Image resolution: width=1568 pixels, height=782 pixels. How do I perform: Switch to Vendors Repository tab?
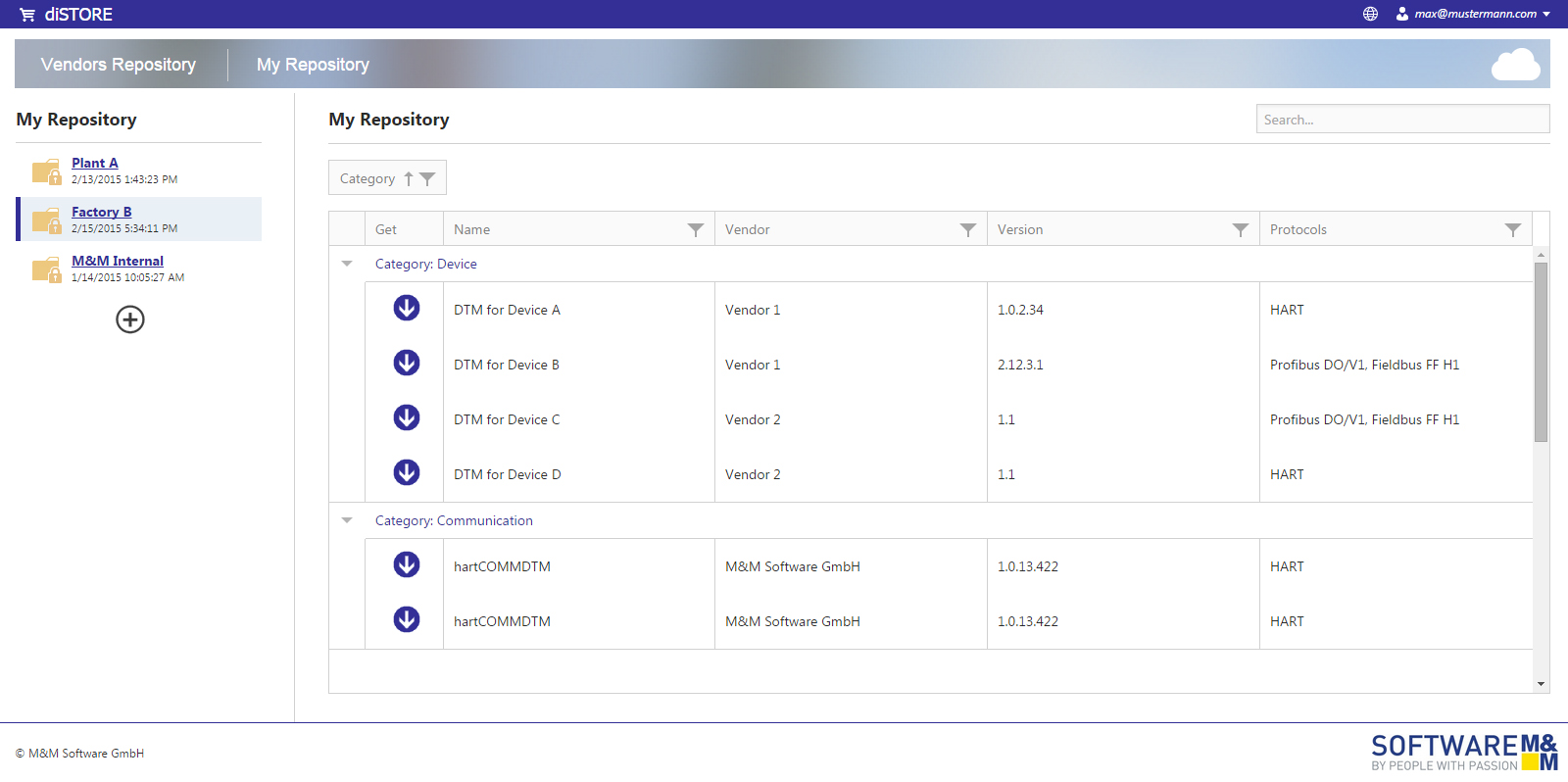point(119,65)
